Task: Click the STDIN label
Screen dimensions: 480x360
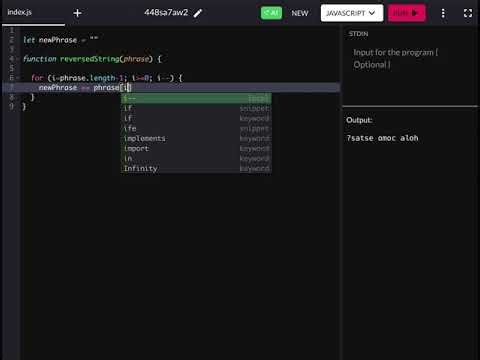Action: 358,34
